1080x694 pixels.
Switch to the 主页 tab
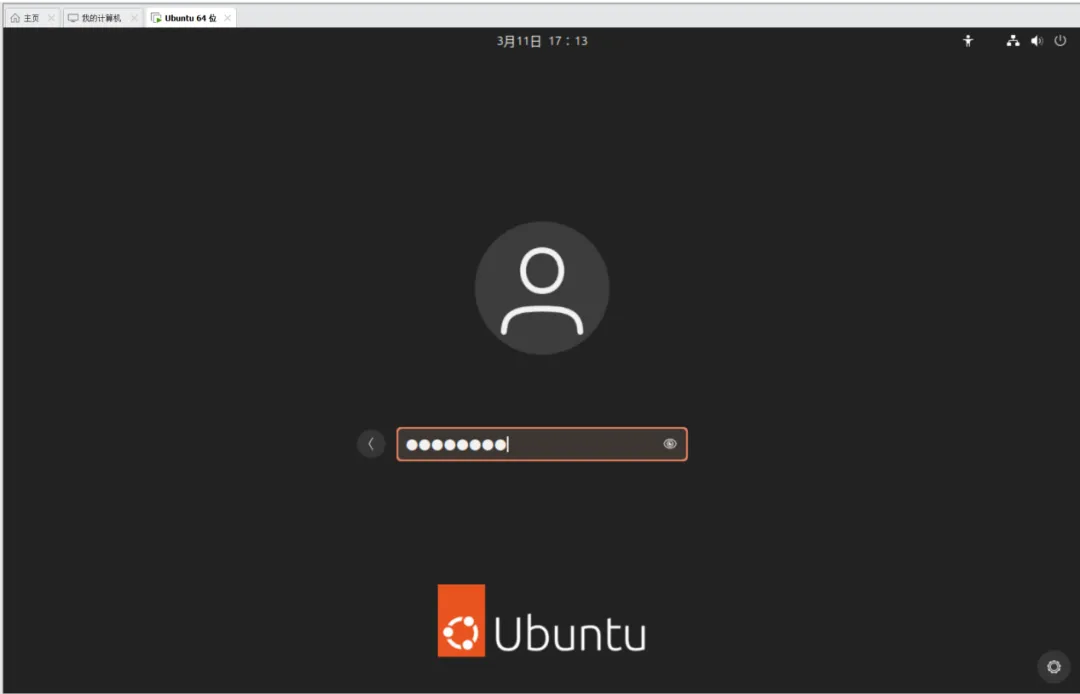pos(31,18)
